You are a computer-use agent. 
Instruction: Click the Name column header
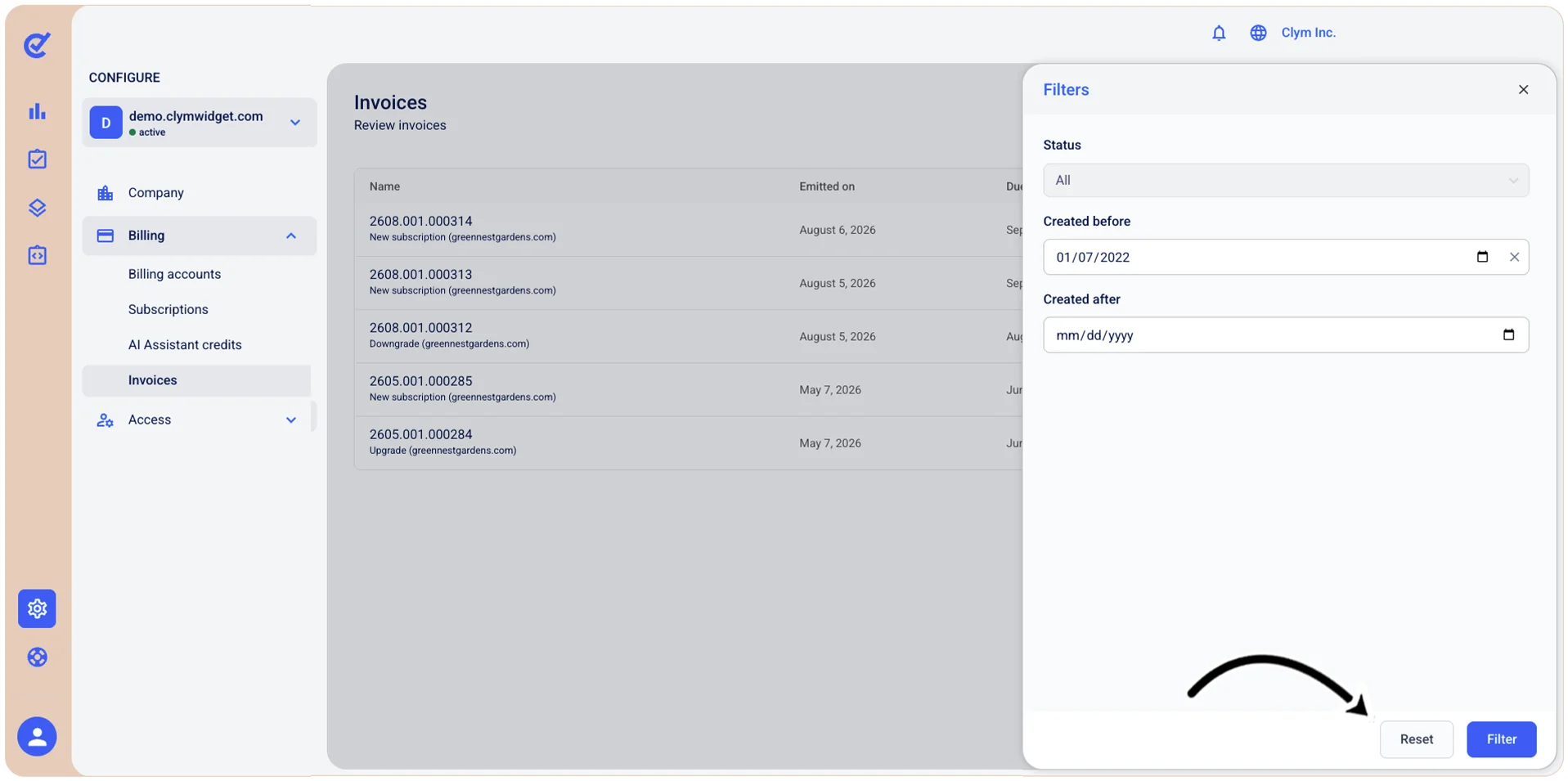[384, 186]
